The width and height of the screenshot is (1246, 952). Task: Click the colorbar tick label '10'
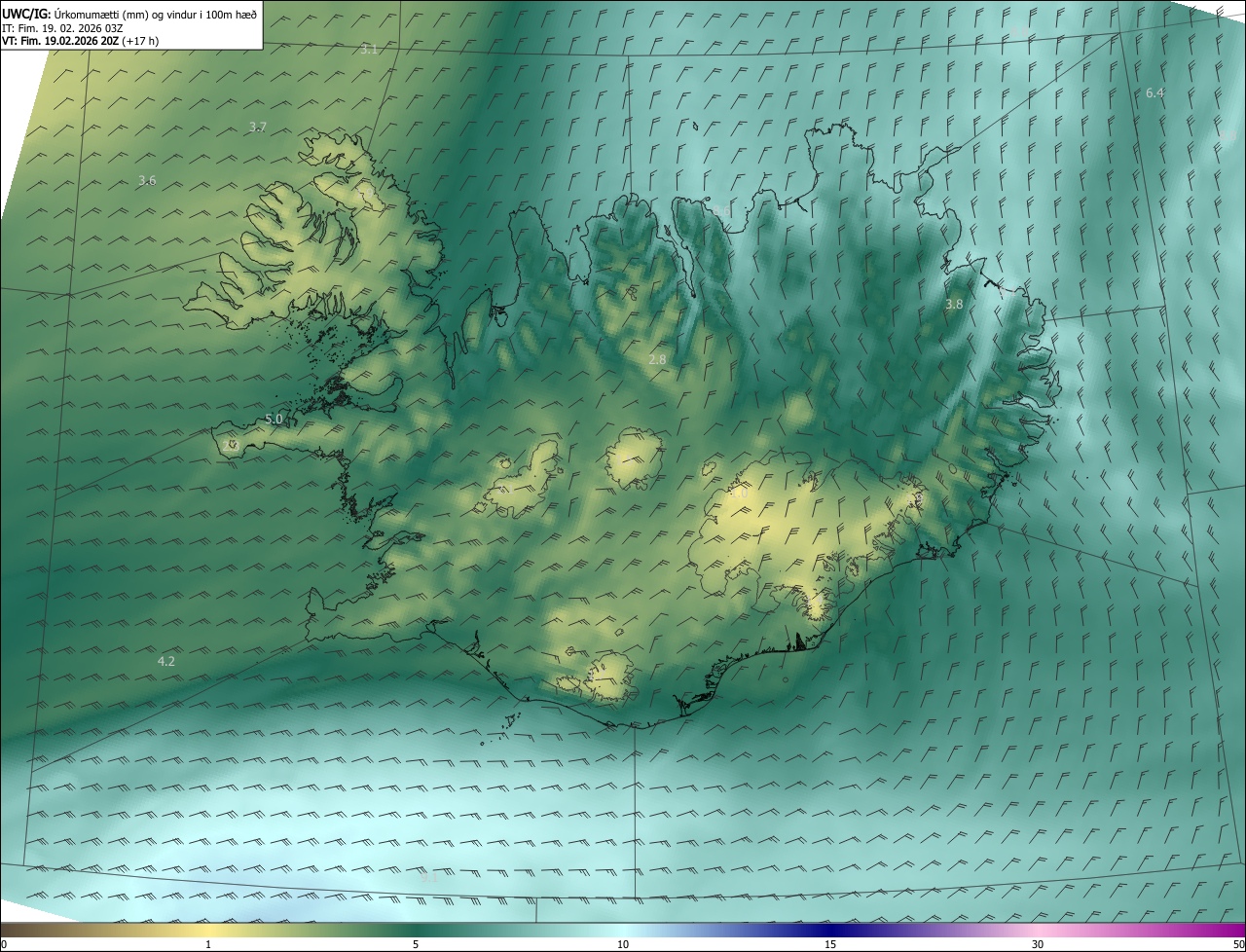point(623,944)
